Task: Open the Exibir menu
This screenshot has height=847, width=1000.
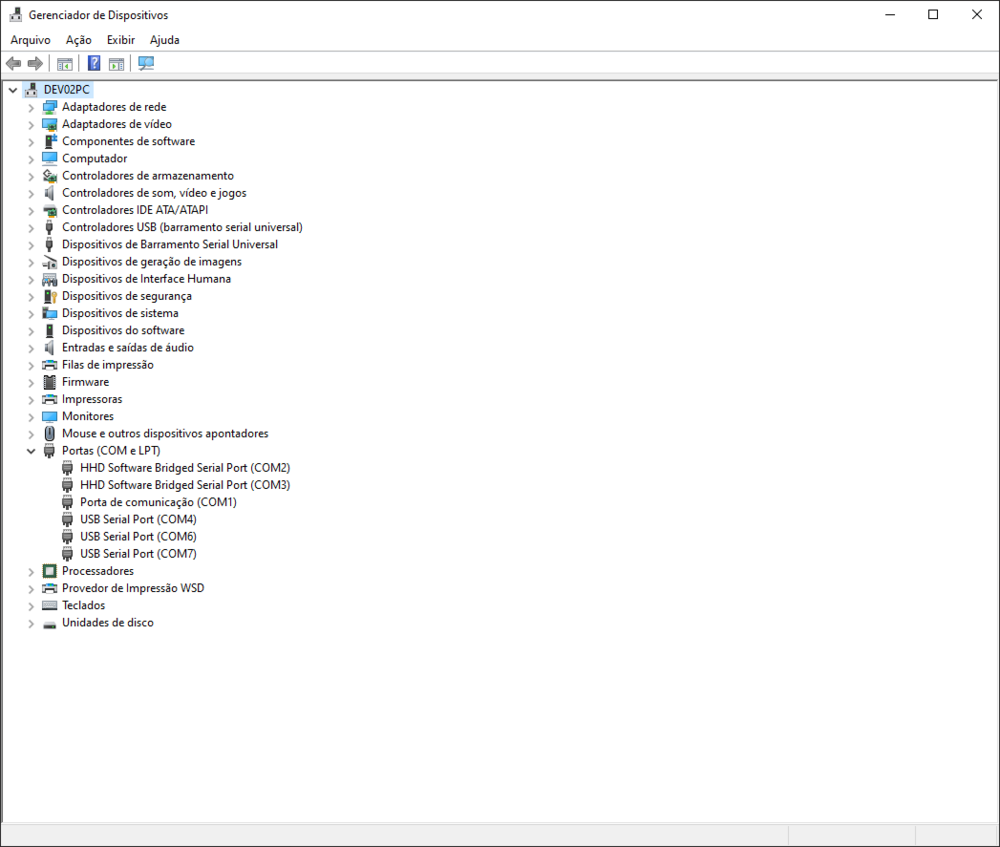Action: [120, 39]
